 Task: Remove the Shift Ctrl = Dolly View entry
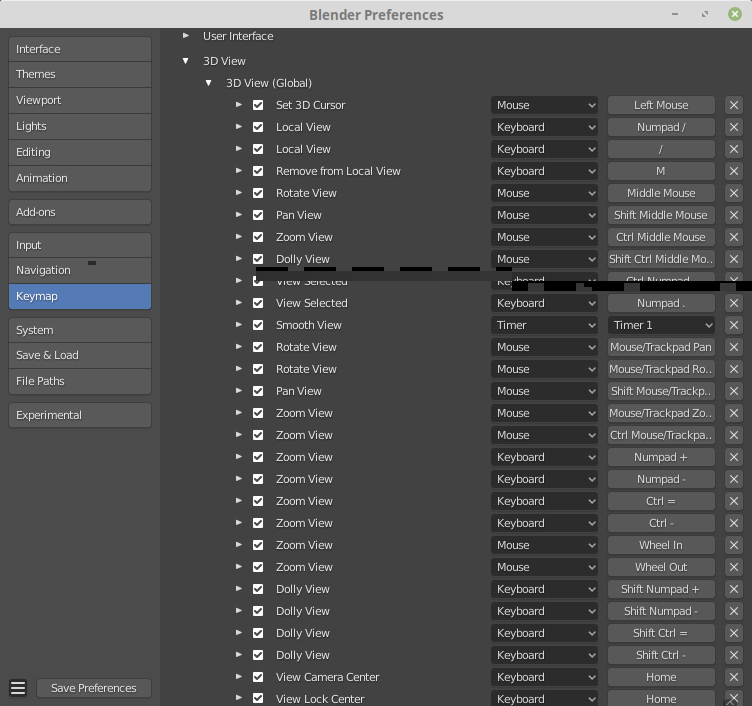(x=734, y=633)
